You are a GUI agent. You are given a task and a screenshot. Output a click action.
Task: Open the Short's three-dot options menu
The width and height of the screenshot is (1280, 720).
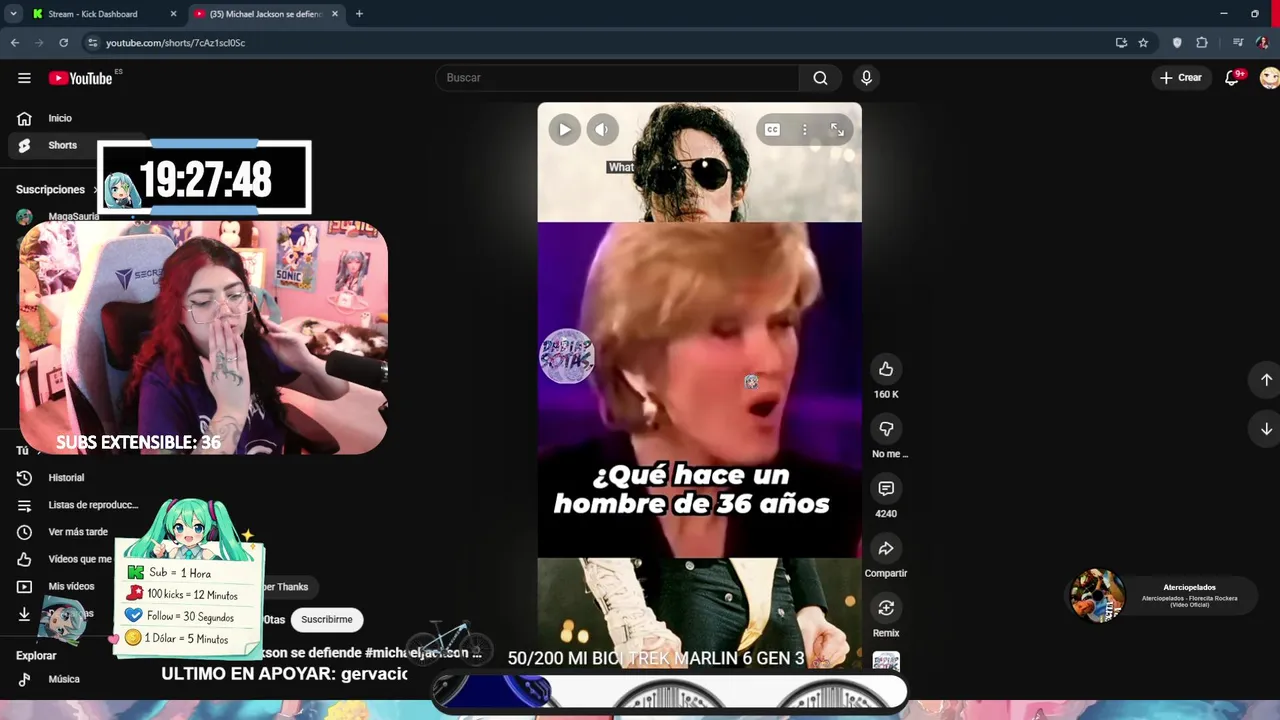(804, 129)
